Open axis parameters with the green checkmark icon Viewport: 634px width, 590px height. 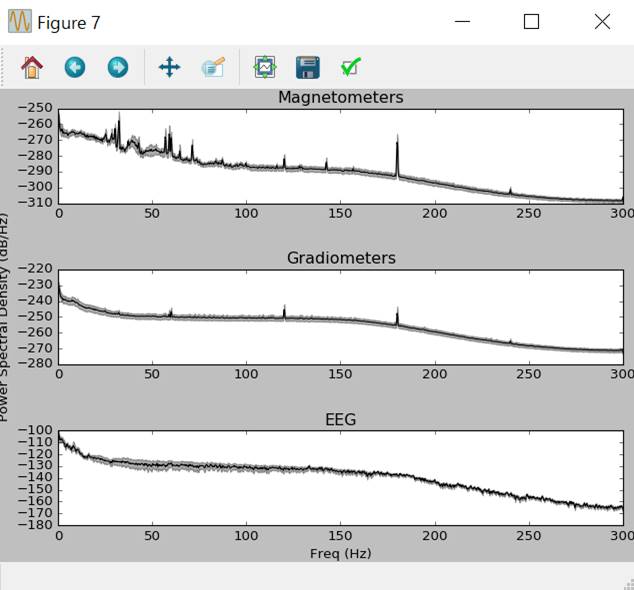[x=350, y=67]
